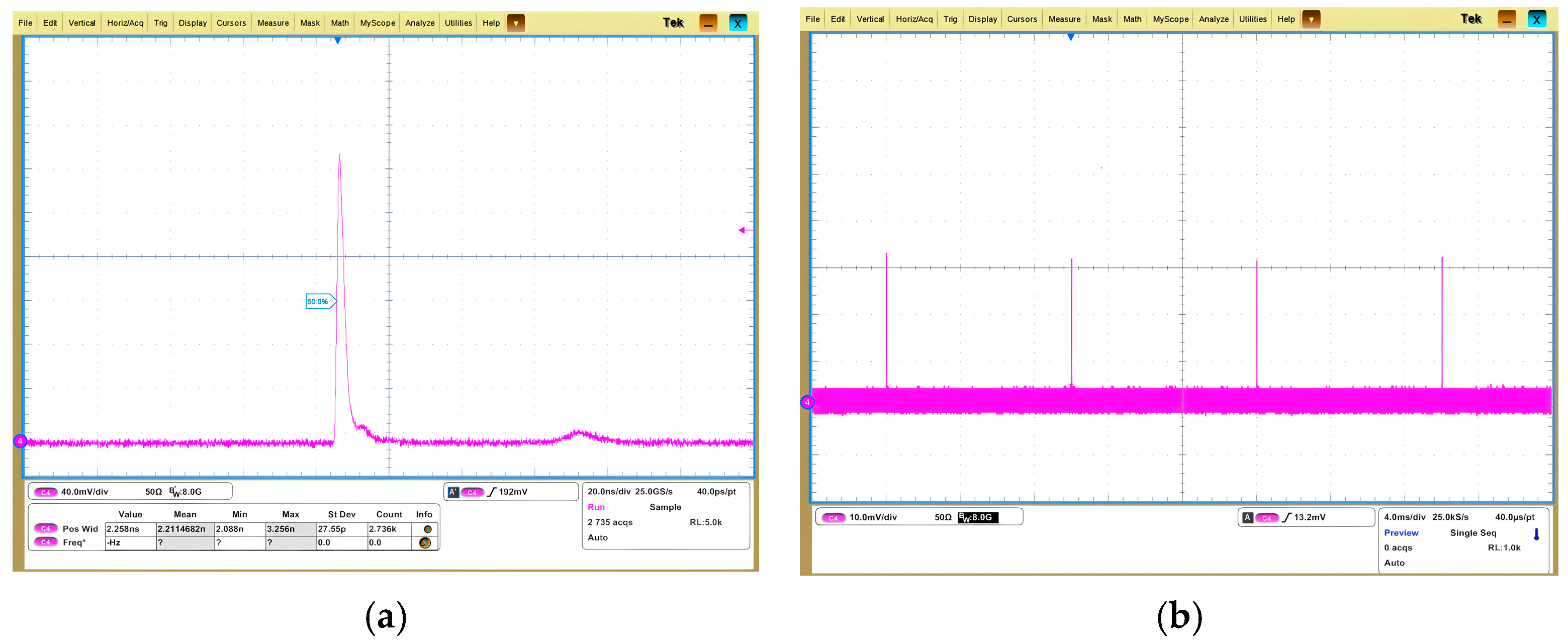Open the Trig menu in window (a)
Image resolution: width=1568 pixels, height=642 pixels.
pos(161,23)
